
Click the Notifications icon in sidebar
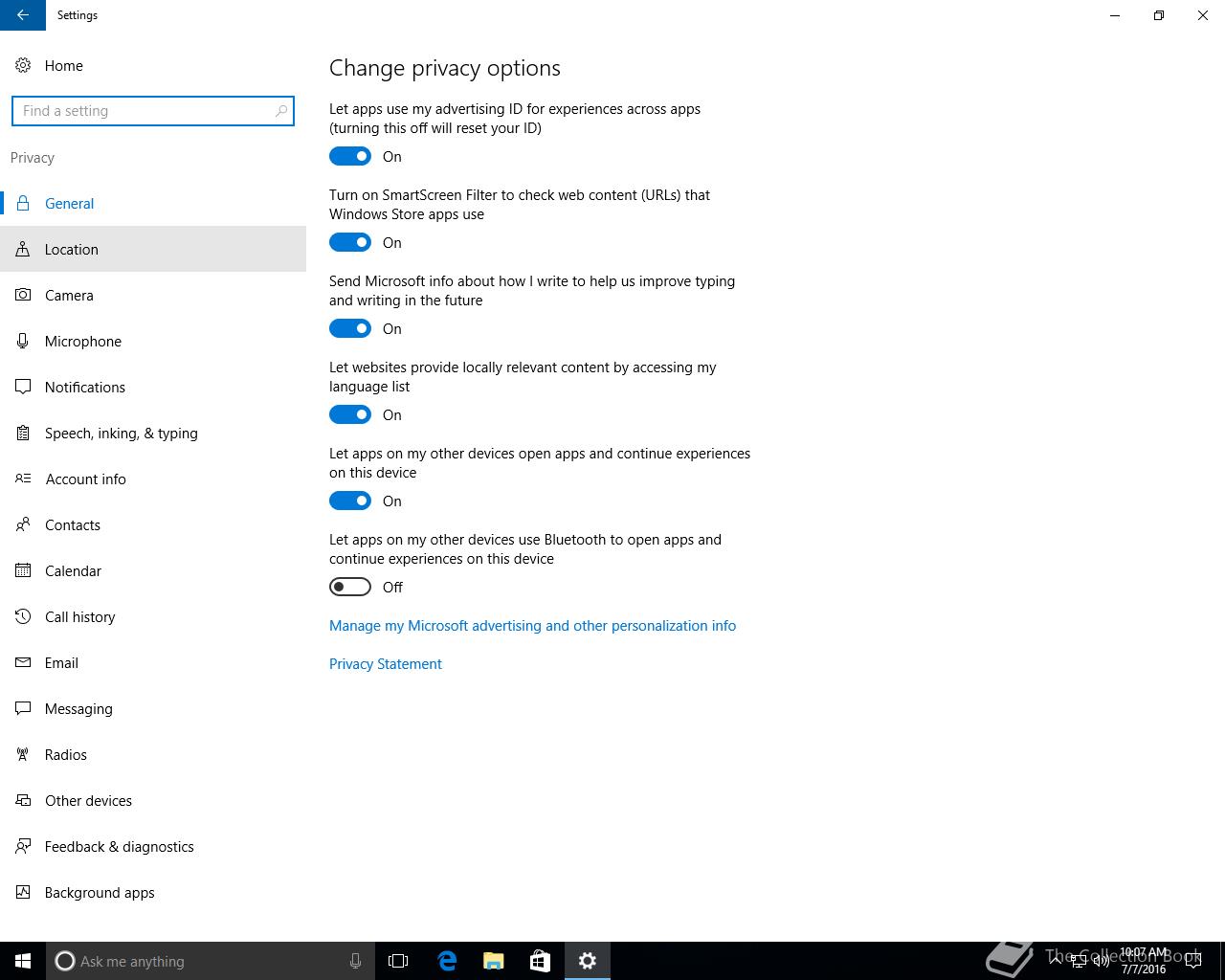(23, 387)
